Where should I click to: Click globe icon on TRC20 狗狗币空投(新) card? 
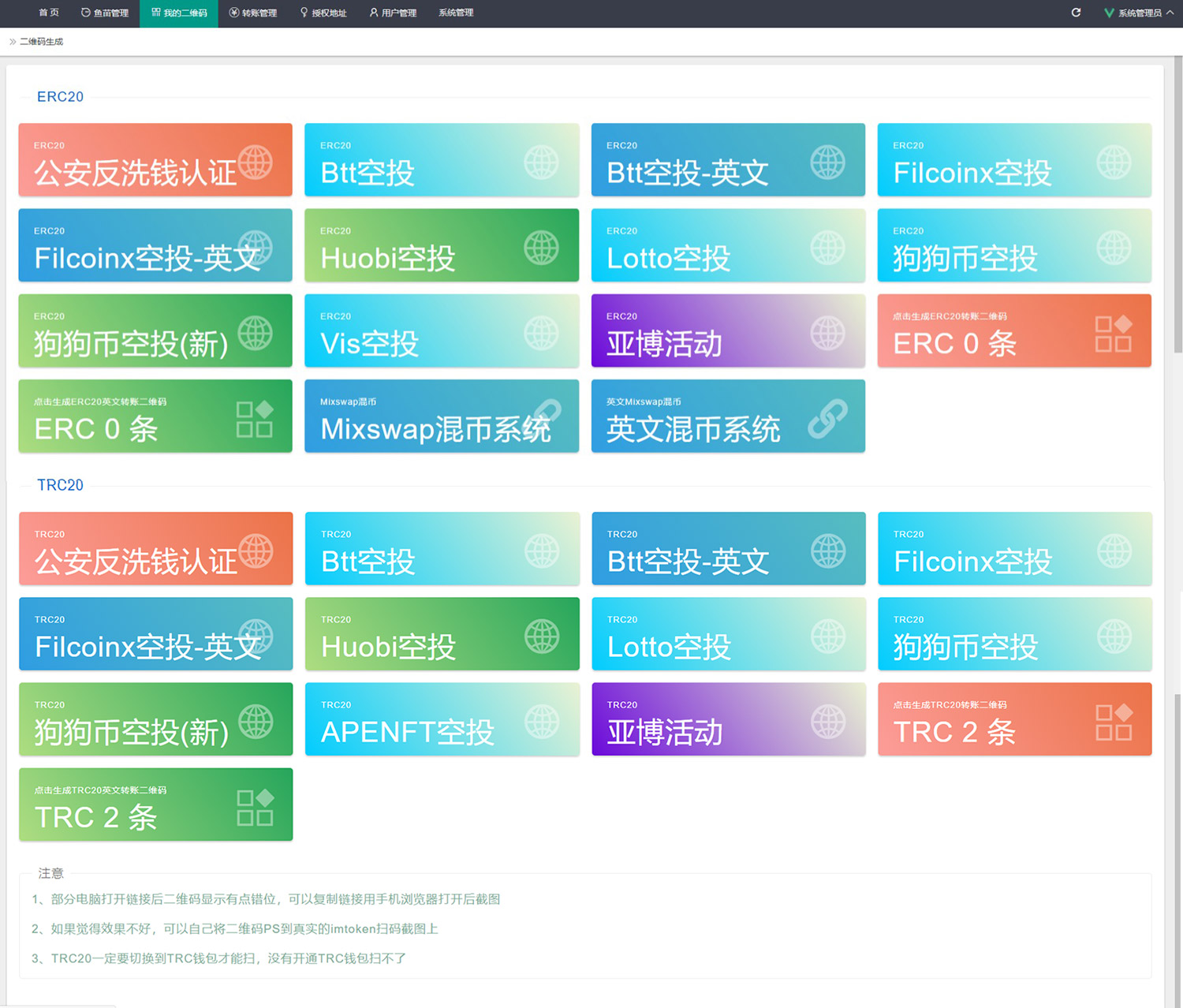click(256, 722)
